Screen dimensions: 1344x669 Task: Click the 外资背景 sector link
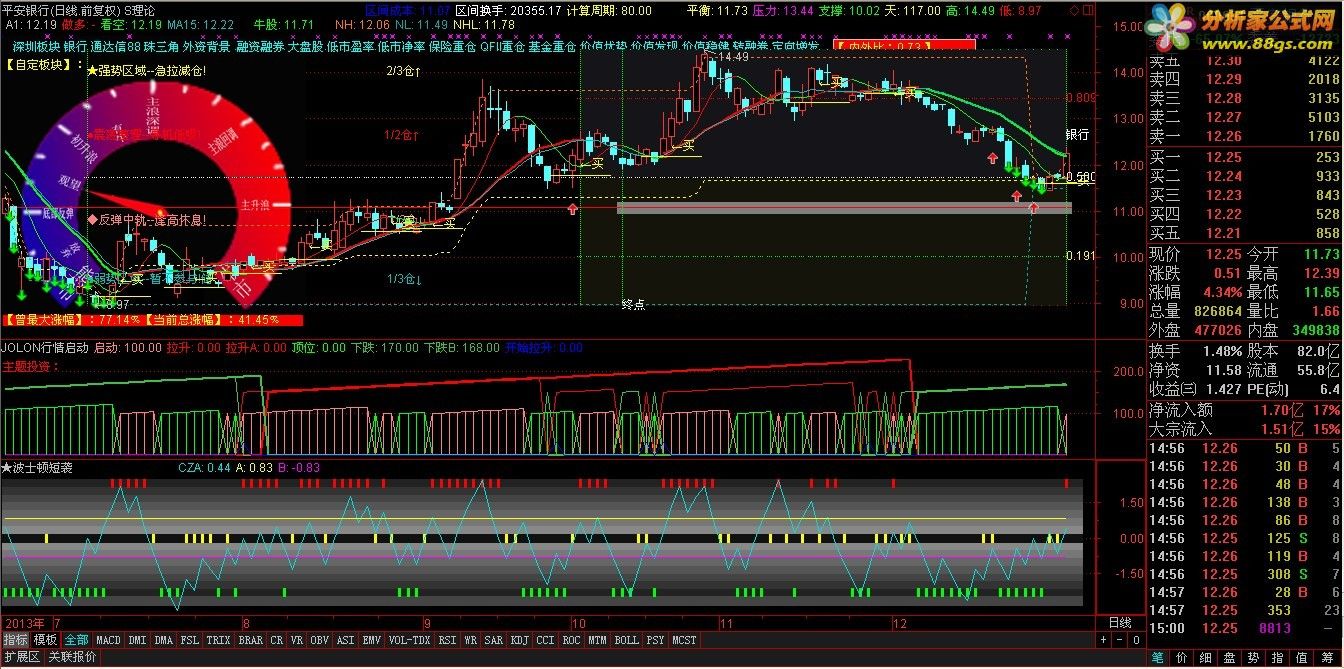pos(206,47)
